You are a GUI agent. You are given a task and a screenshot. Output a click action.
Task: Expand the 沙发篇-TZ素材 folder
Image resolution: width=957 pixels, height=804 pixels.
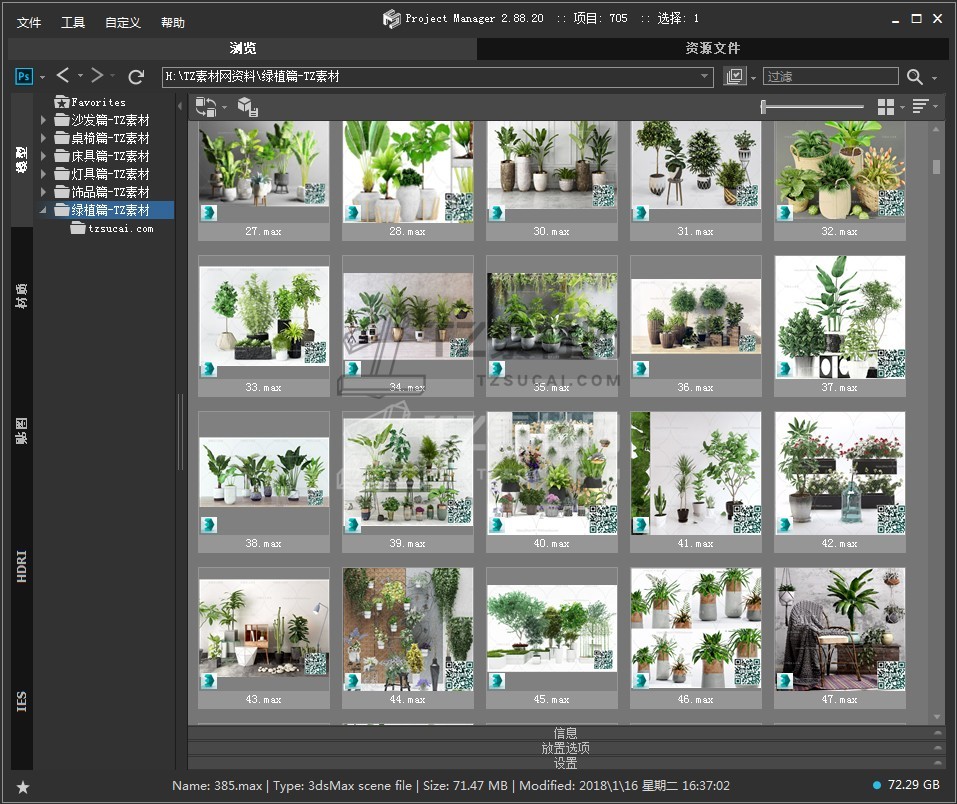pos(43,120)
